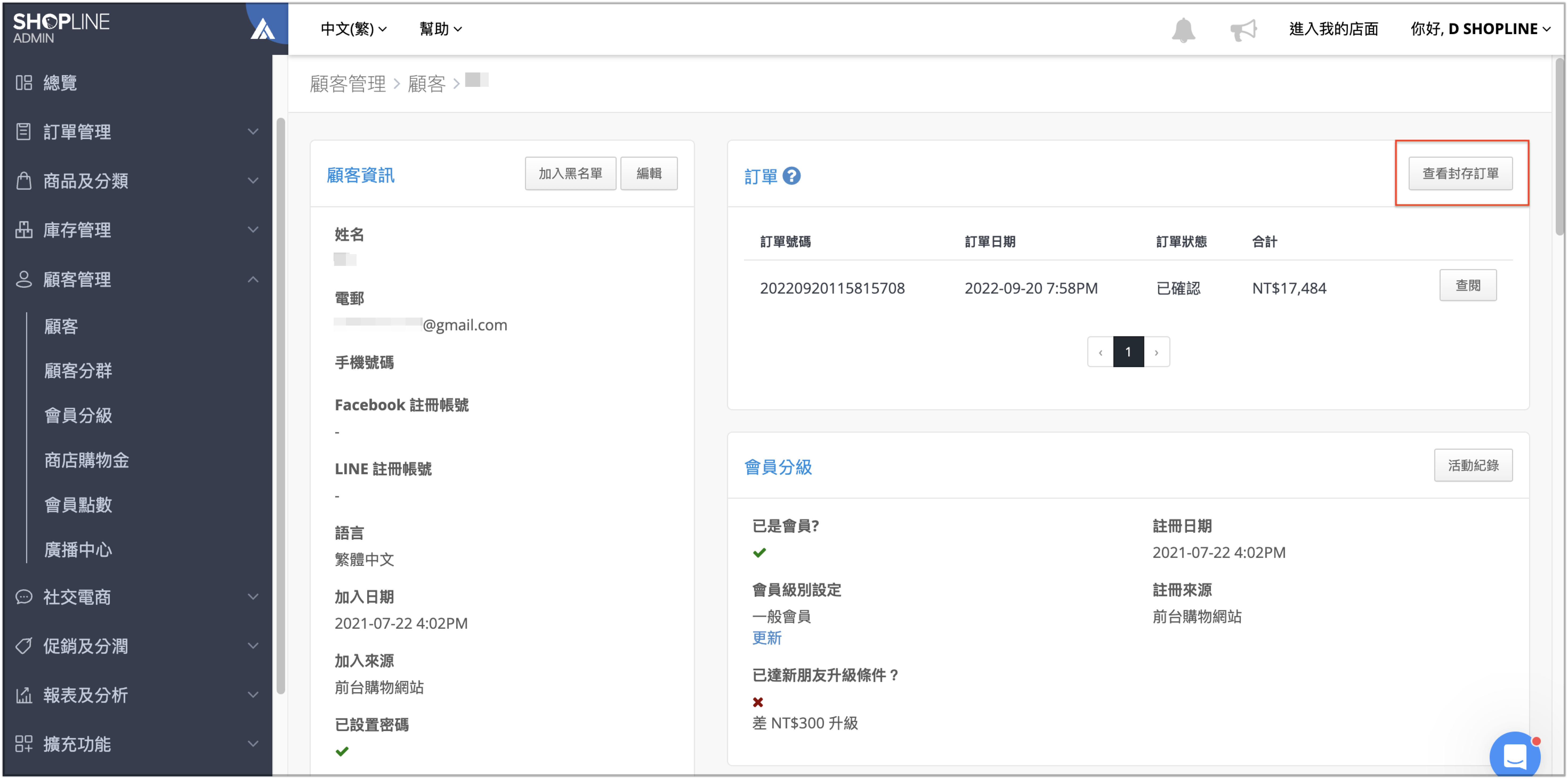Click the 訂單日期 column header

point(990,242)
